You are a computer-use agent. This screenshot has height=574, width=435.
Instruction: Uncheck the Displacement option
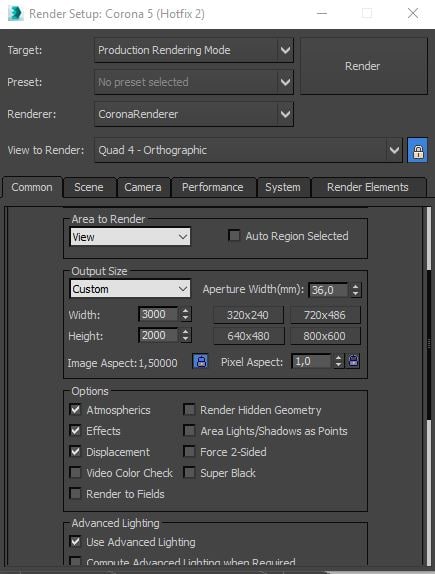tap(75, 451)
